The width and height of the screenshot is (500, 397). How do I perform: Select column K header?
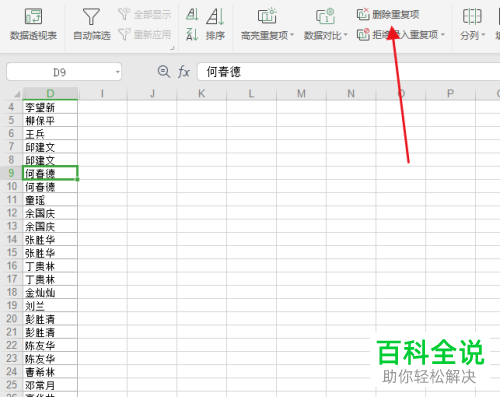click(202, 93)
